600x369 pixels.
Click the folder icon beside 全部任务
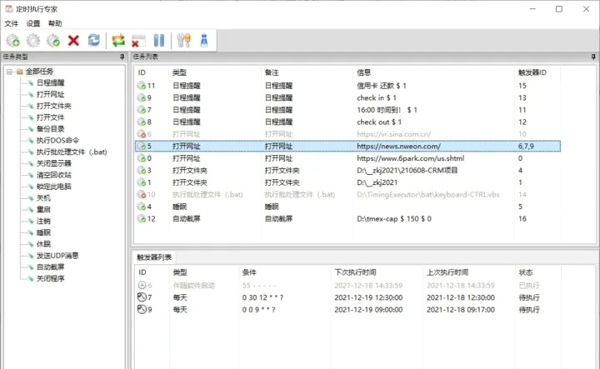[20, 72]
